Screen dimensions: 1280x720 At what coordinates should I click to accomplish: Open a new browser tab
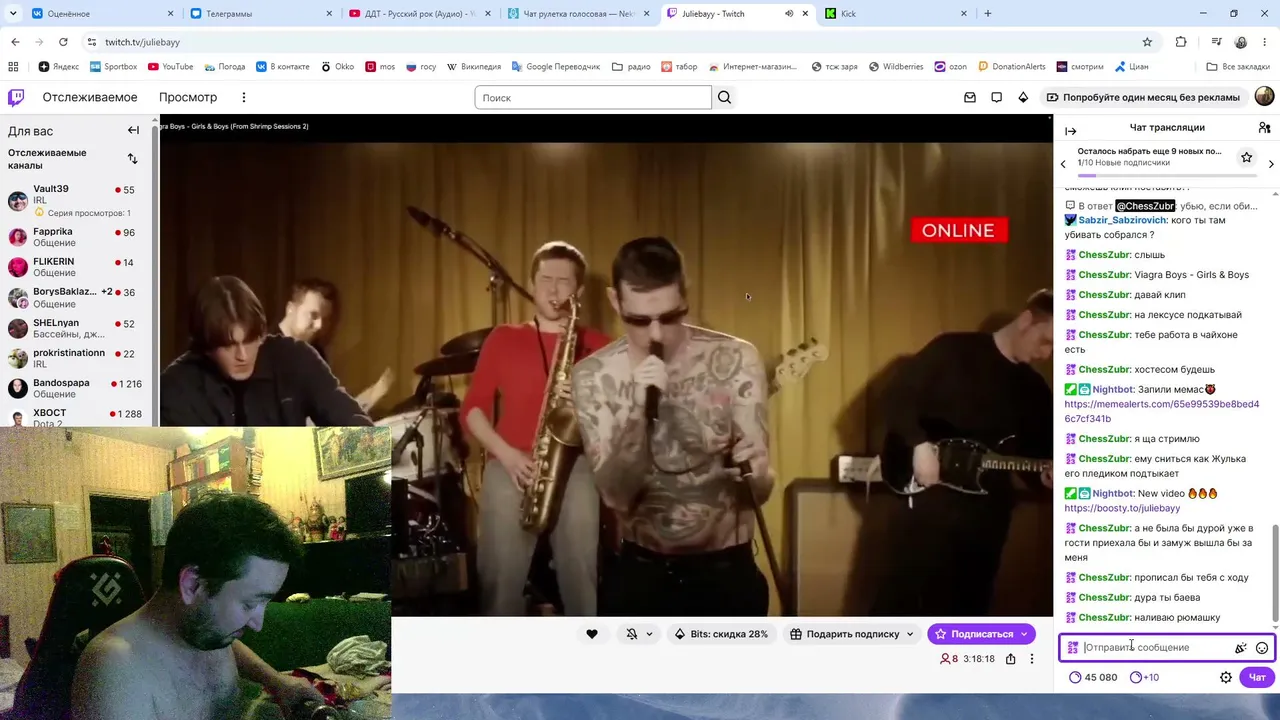click(988, 14)
